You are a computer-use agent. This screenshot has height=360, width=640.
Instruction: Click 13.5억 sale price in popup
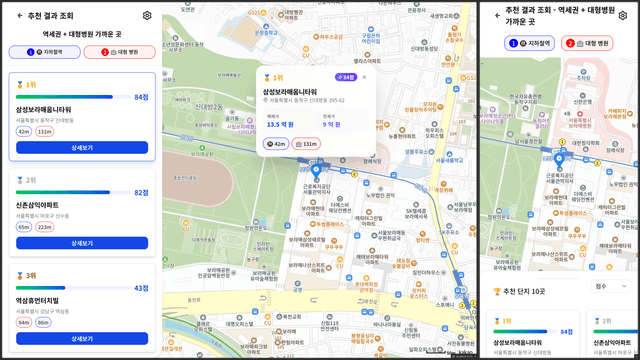[280, 124]
